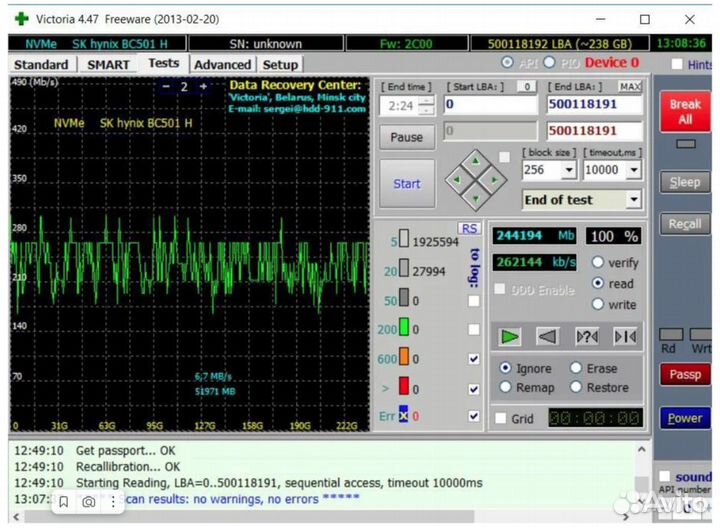The height and width of the screenshot is (528, 720).
Task: Click the minus icon above the graph
Action: [166, 87]
